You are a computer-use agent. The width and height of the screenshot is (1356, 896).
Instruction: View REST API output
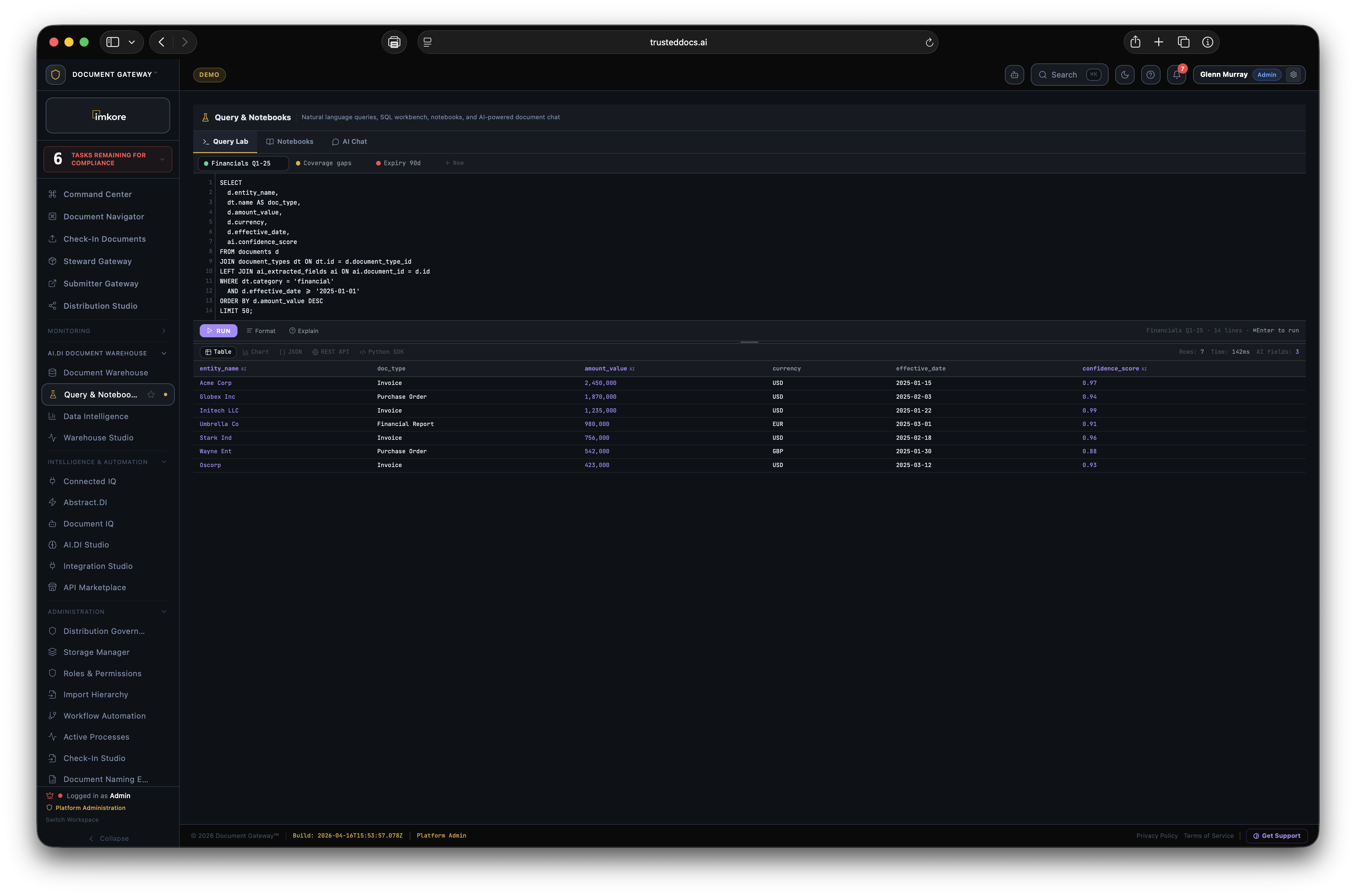click(x=331, y=352)
